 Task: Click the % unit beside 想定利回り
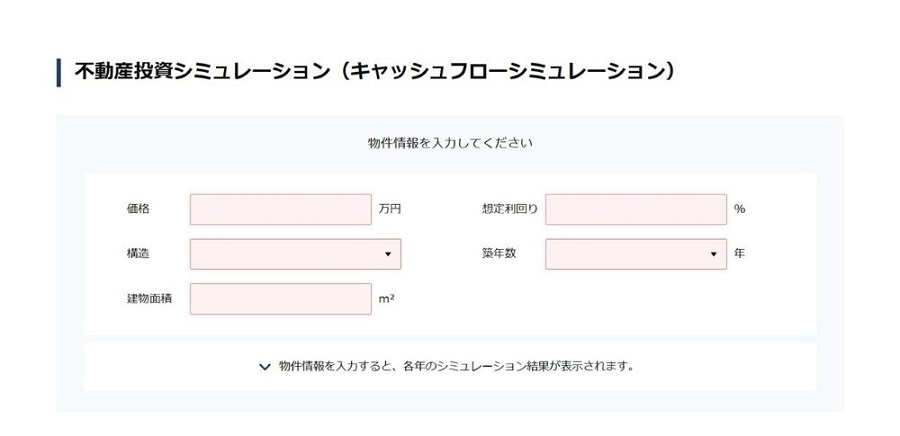740,209
